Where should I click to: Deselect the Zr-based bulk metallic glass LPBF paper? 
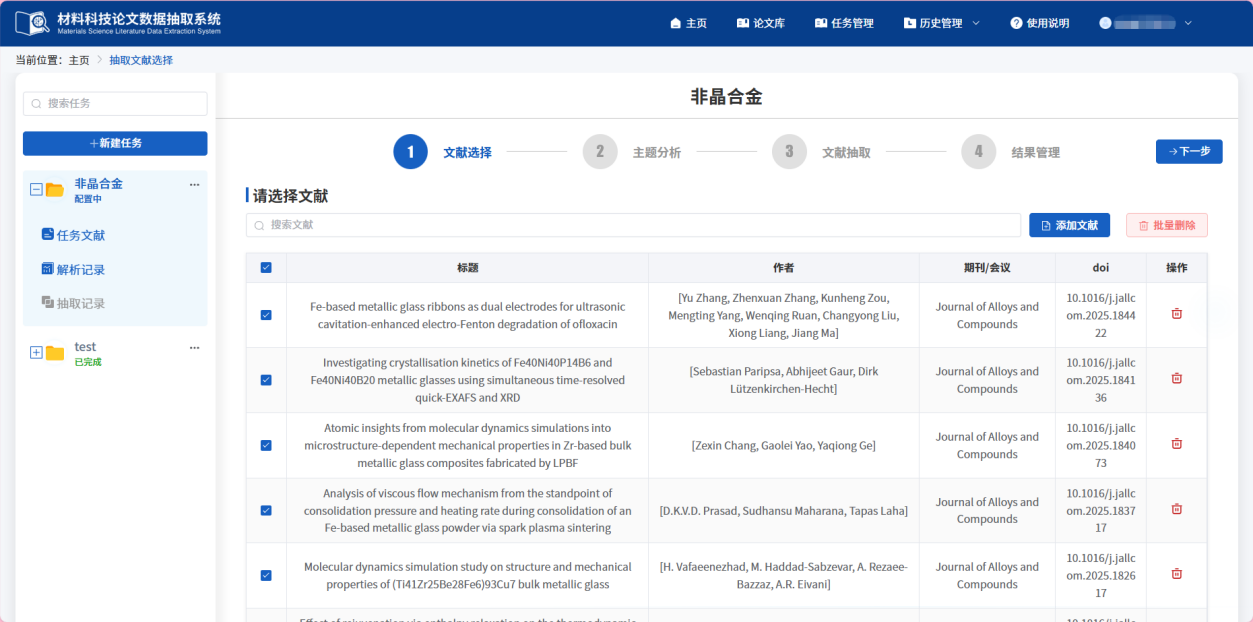pyautogui.click(x=265, y=445)
